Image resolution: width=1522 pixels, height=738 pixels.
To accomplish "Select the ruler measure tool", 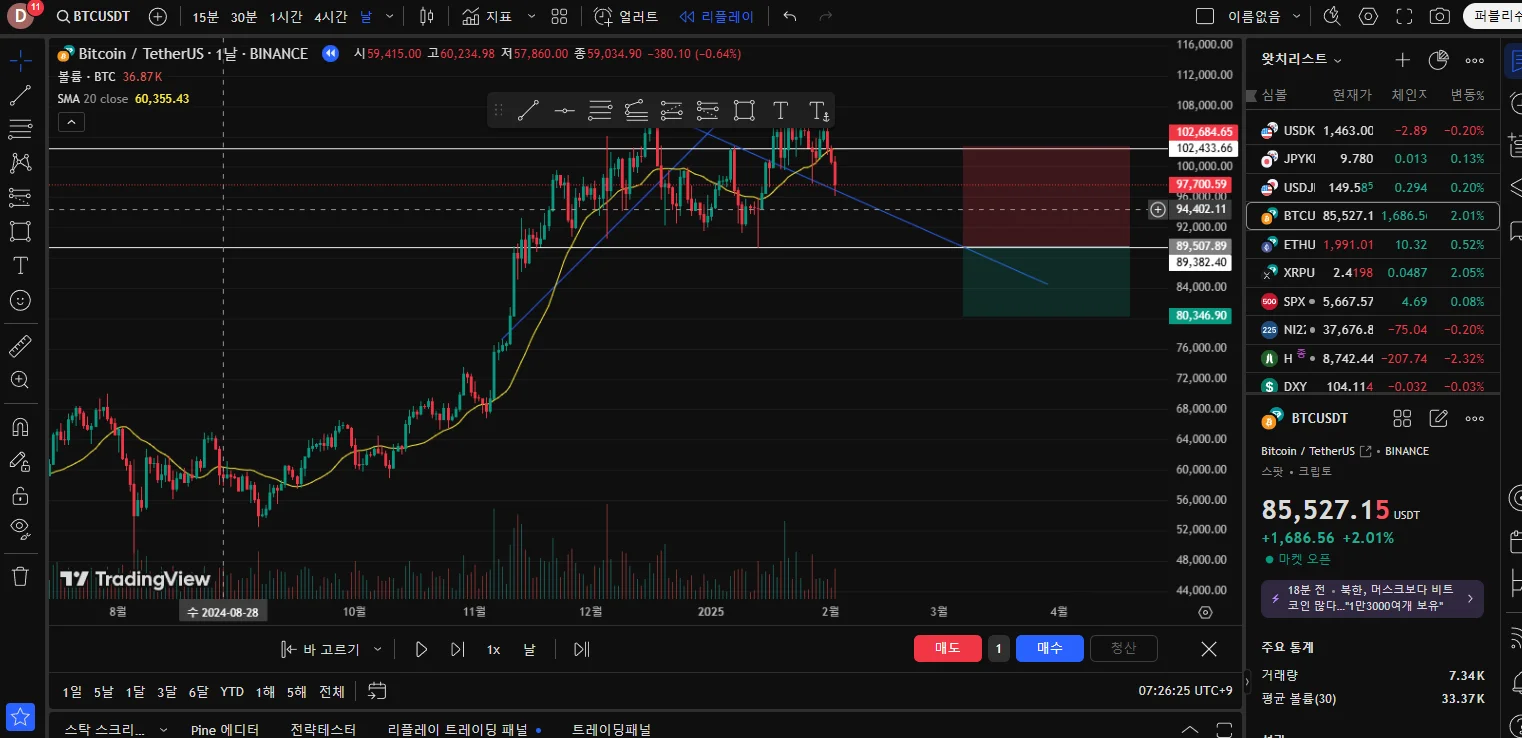I will coord(20,346).
